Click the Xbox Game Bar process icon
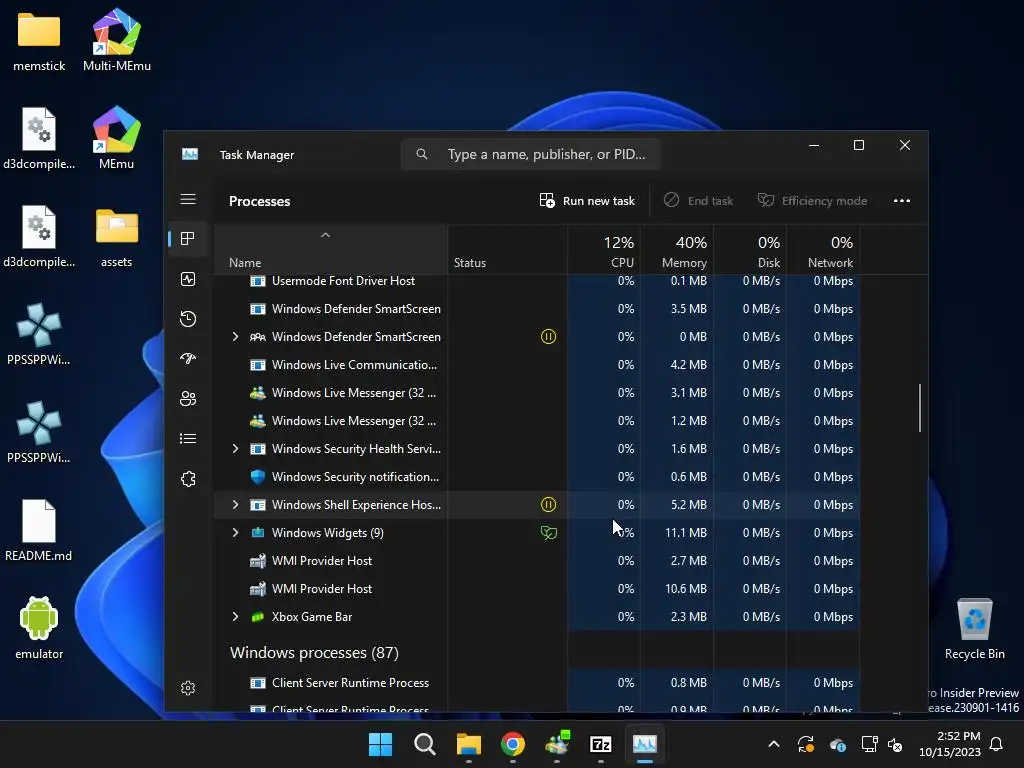Viewport: 1024px width, 768px height. [258, 617]
